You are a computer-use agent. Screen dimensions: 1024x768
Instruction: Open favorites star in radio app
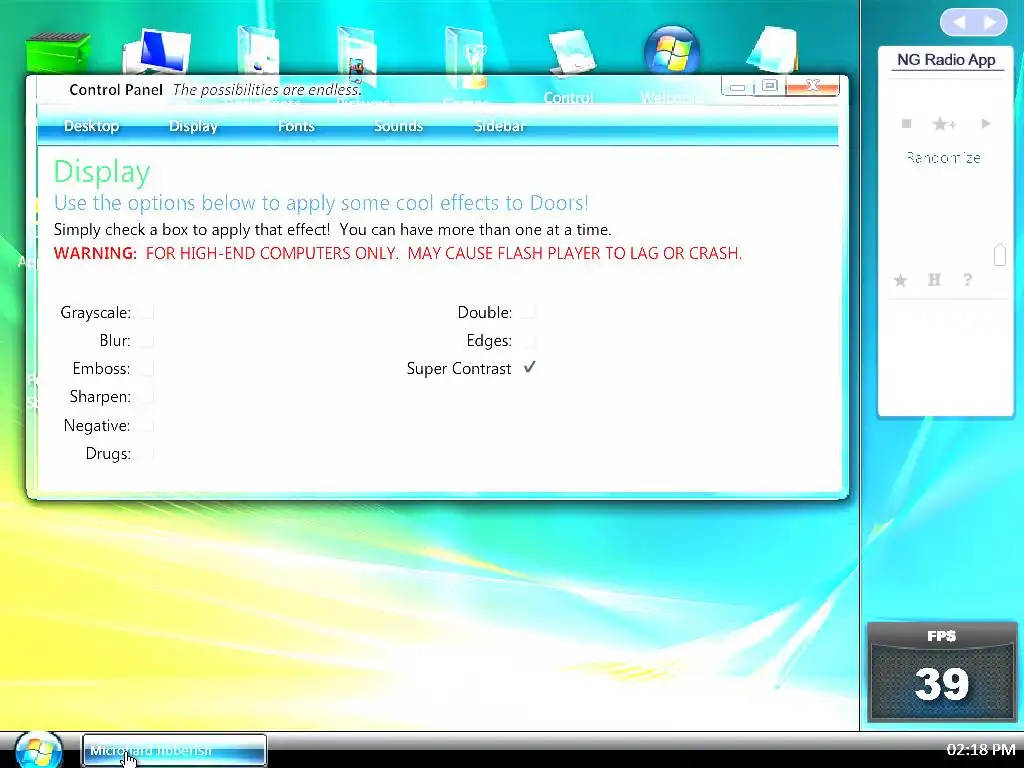point(901,280)
